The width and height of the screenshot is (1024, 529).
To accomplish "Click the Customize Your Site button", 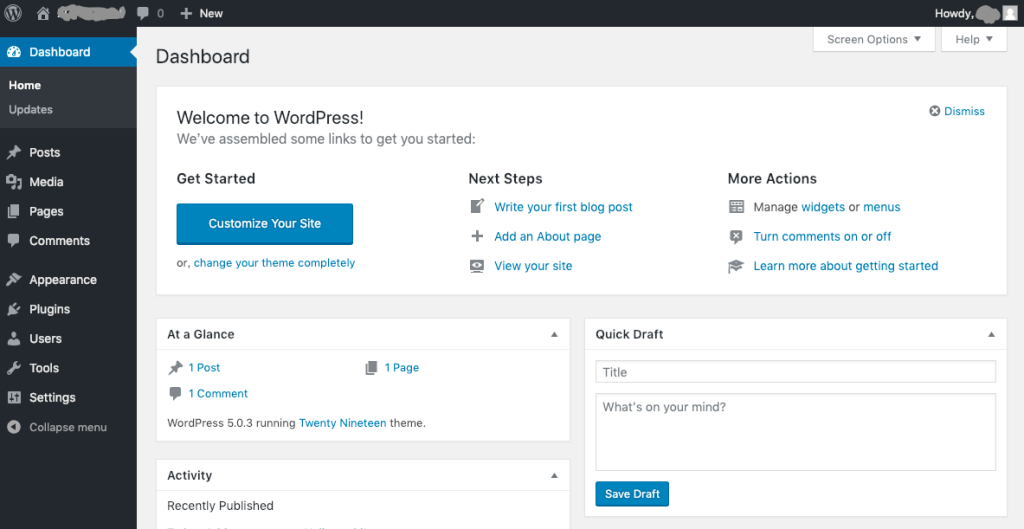I will (265, 224).
